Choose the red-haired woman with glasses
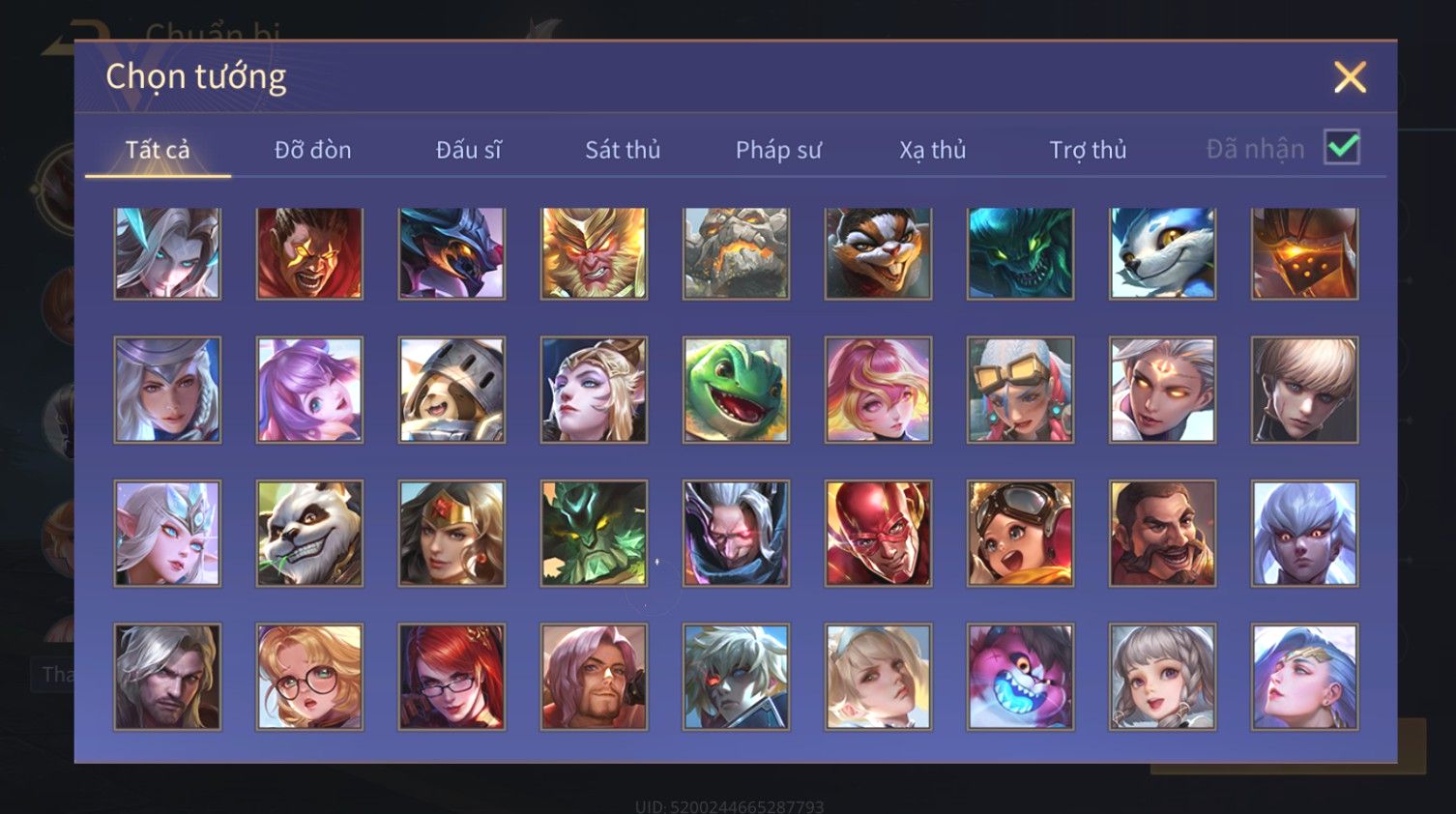This screenshot has width=1456, height=814. [x=451, y=676]
